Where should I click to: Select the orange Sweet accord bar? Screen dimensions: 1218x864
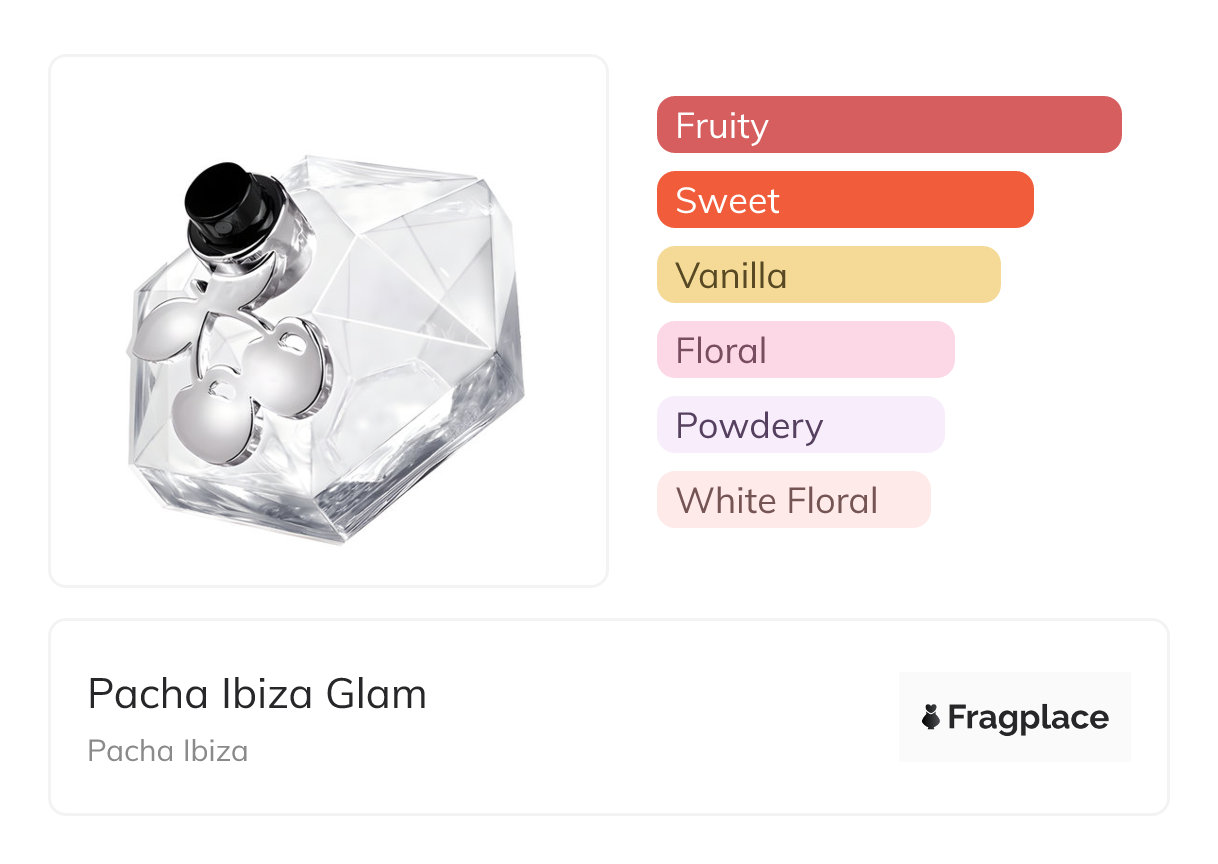coord(845,200)
